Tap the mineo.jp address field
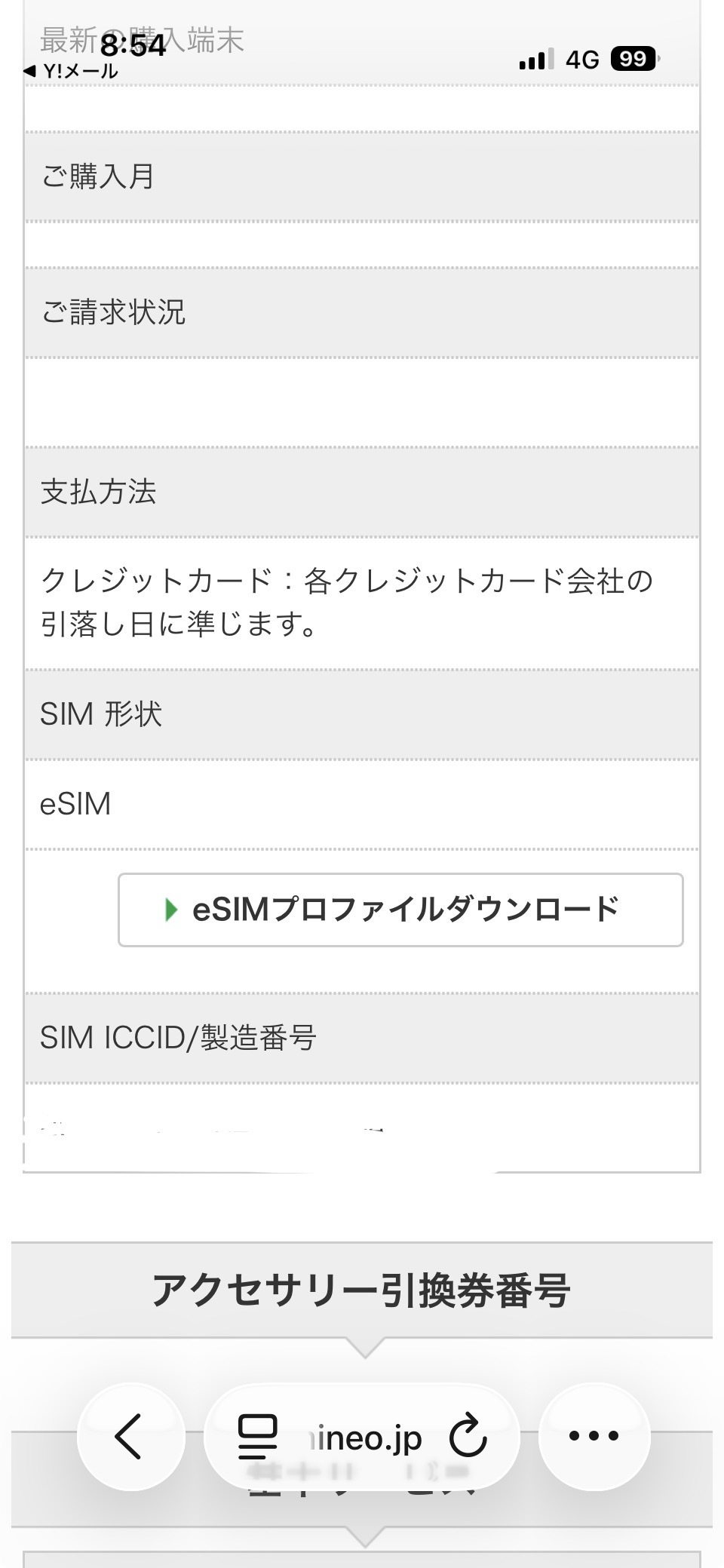This screenshot has height=1568, width=724. (x=366, y=1438)
